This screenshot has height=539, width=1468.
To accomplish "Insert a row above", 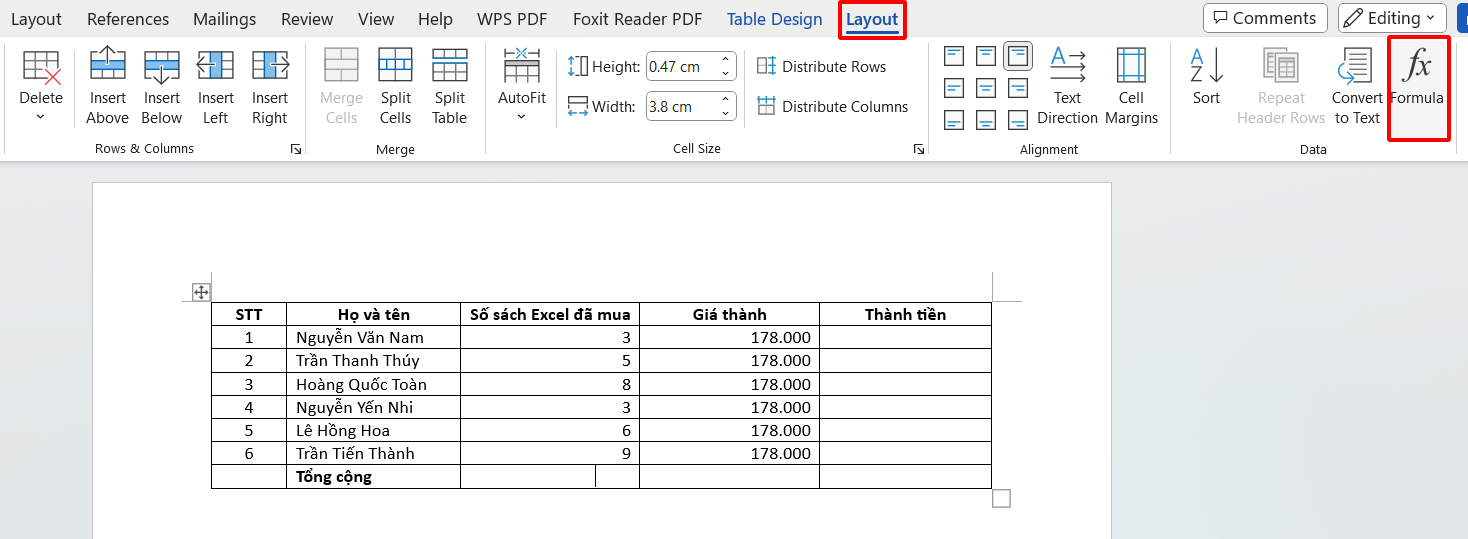I will (107, 87).
